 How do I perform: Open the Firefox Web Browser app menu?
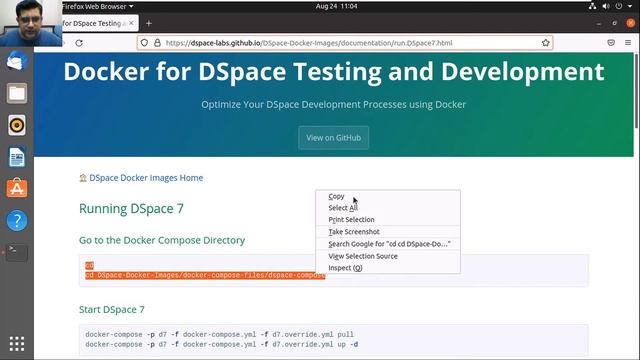(98, 7)
